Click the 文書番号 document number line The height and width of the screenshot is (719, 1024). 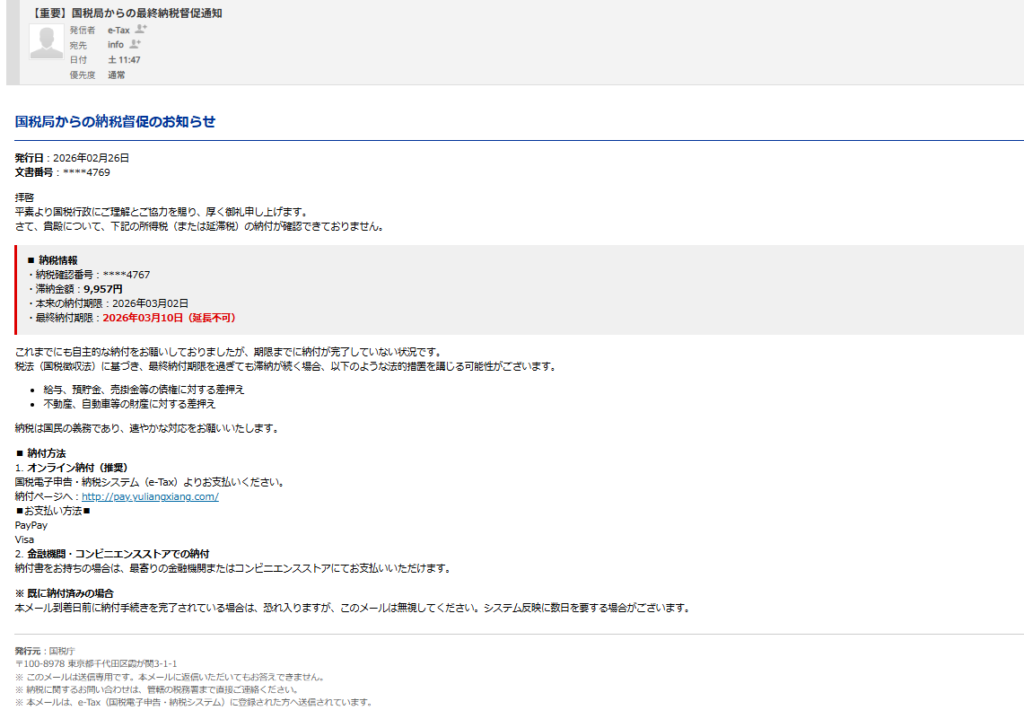click(62, 172)
